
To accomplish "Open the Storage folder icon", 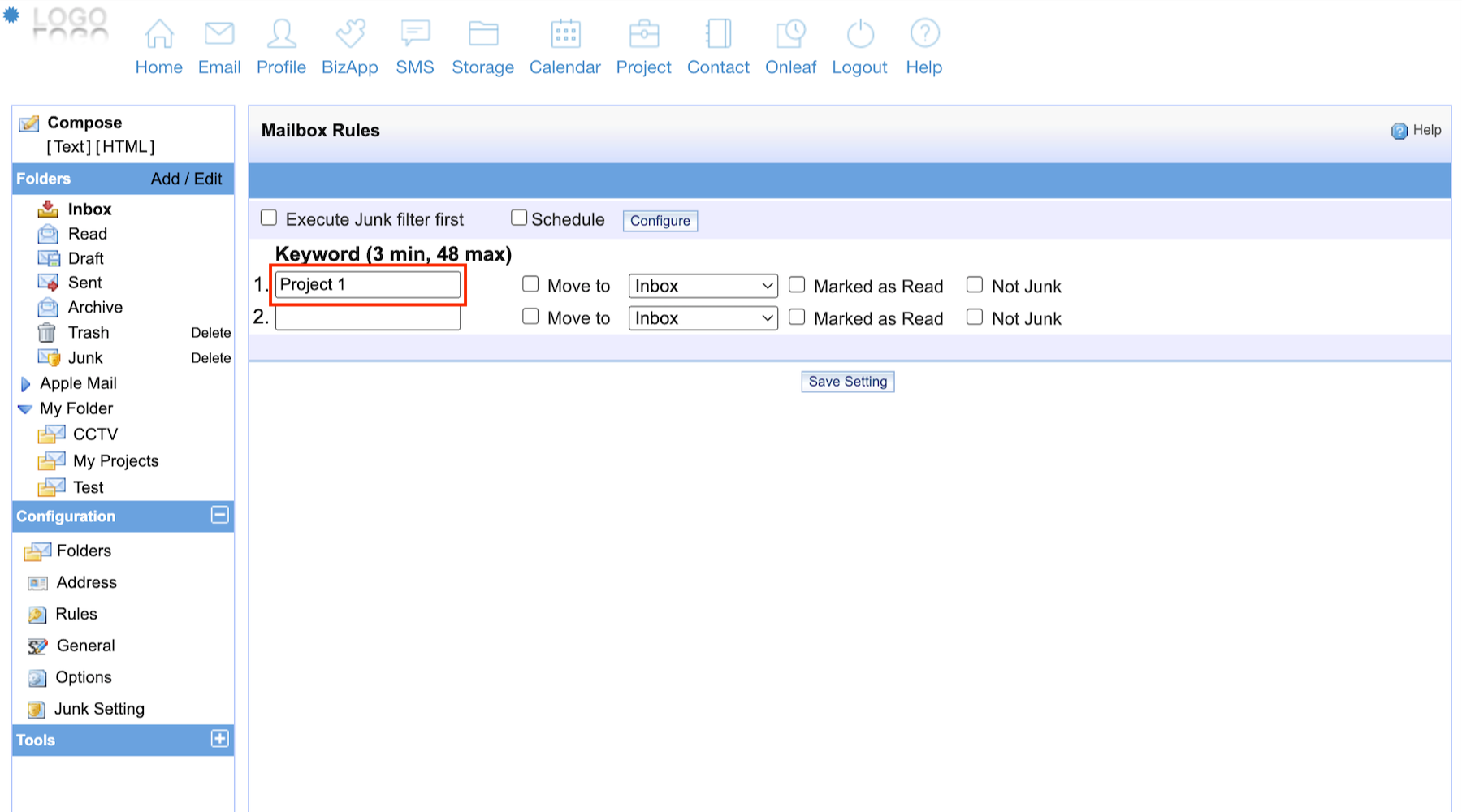I will pos(483,34).
